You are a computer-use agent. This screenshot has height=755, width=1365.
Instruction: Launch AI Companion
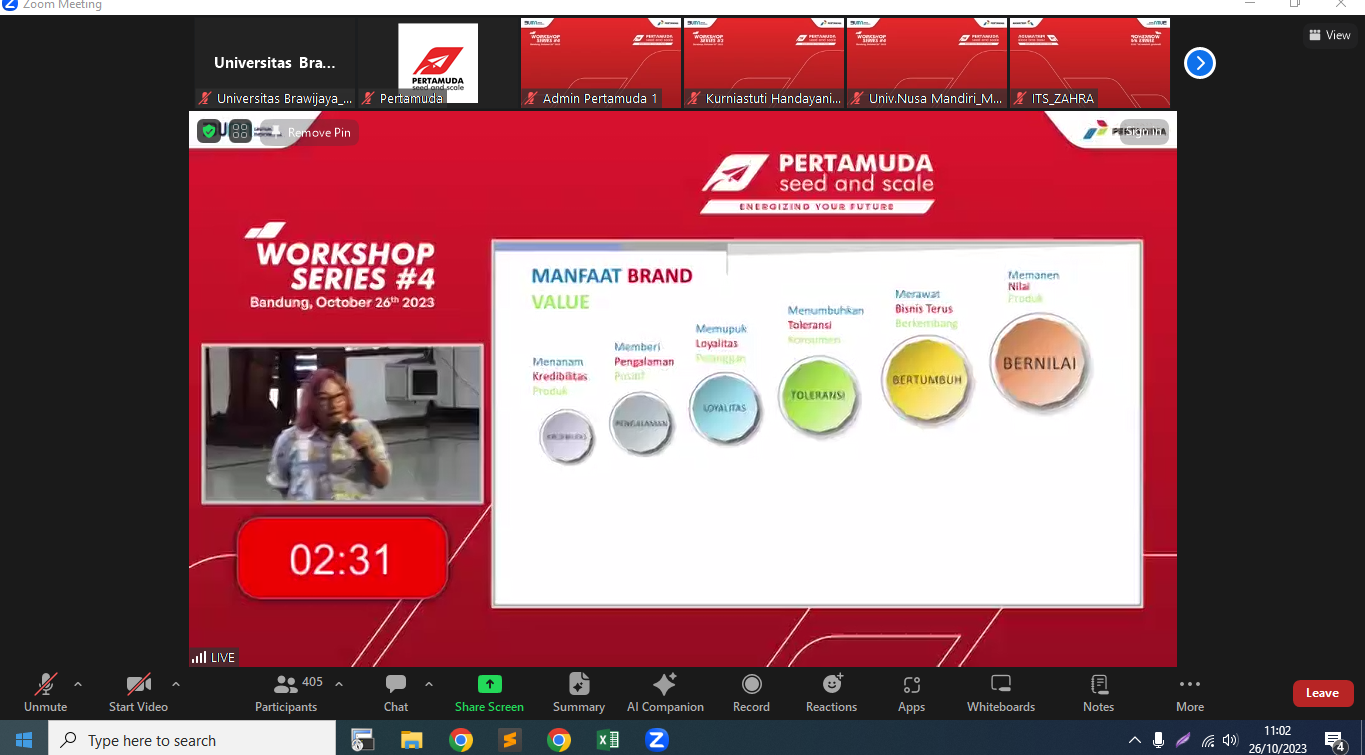(x=665, y=693)
